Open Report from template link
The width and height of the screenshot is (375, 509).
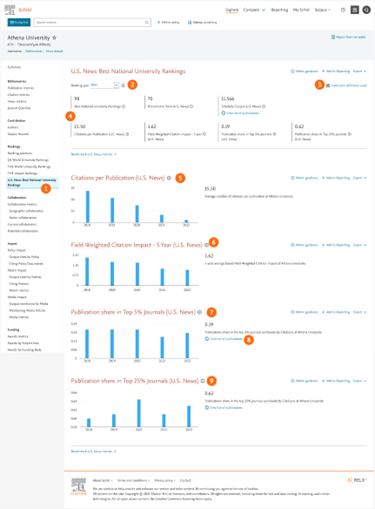click(349, 37)
